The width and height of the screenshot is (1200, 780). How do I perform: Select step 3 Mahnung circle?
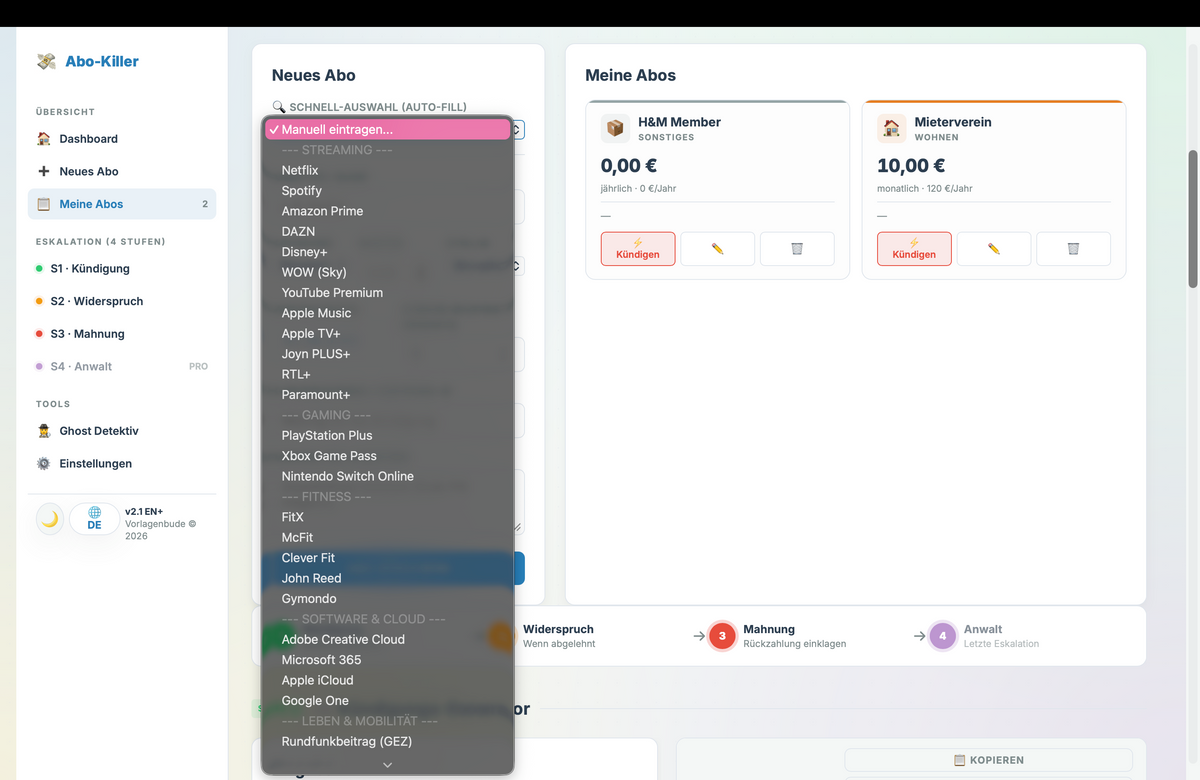click(x=723, y=636)
